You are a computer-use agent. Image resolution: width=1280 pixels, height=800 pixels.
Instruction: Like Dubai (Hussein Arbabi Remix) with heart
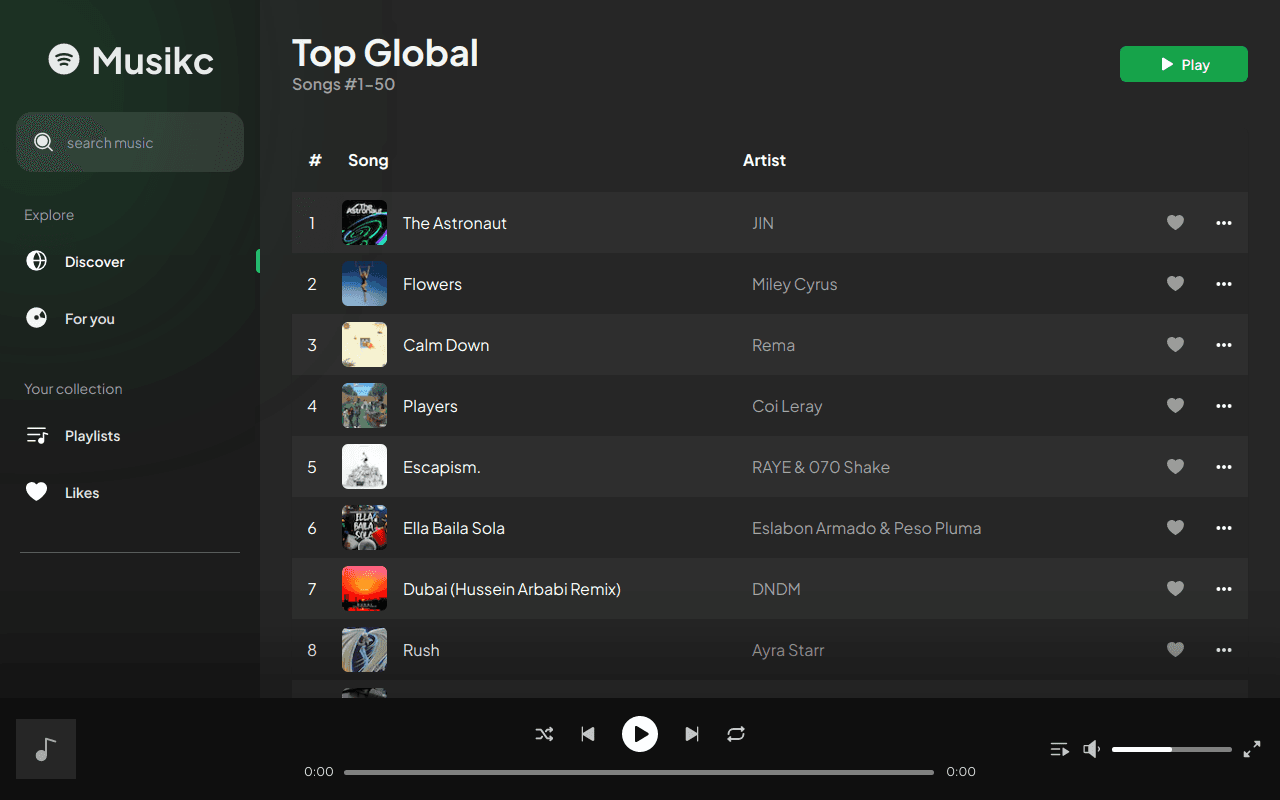tap(1175, 589)
